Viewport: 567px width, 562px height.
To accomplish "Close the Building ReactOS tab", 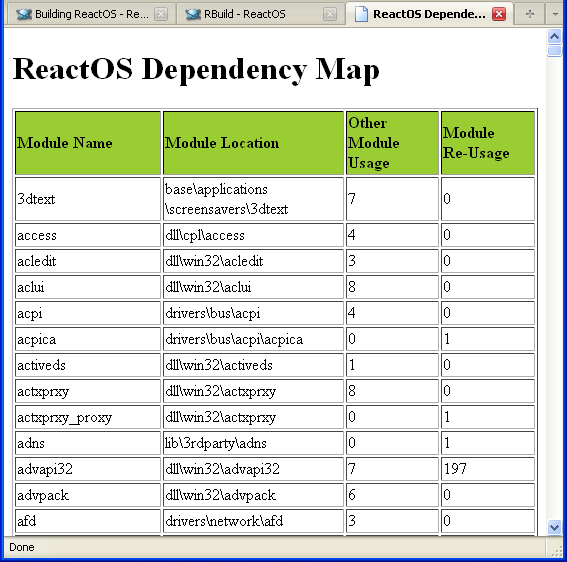I will click(x=161, y=14).
